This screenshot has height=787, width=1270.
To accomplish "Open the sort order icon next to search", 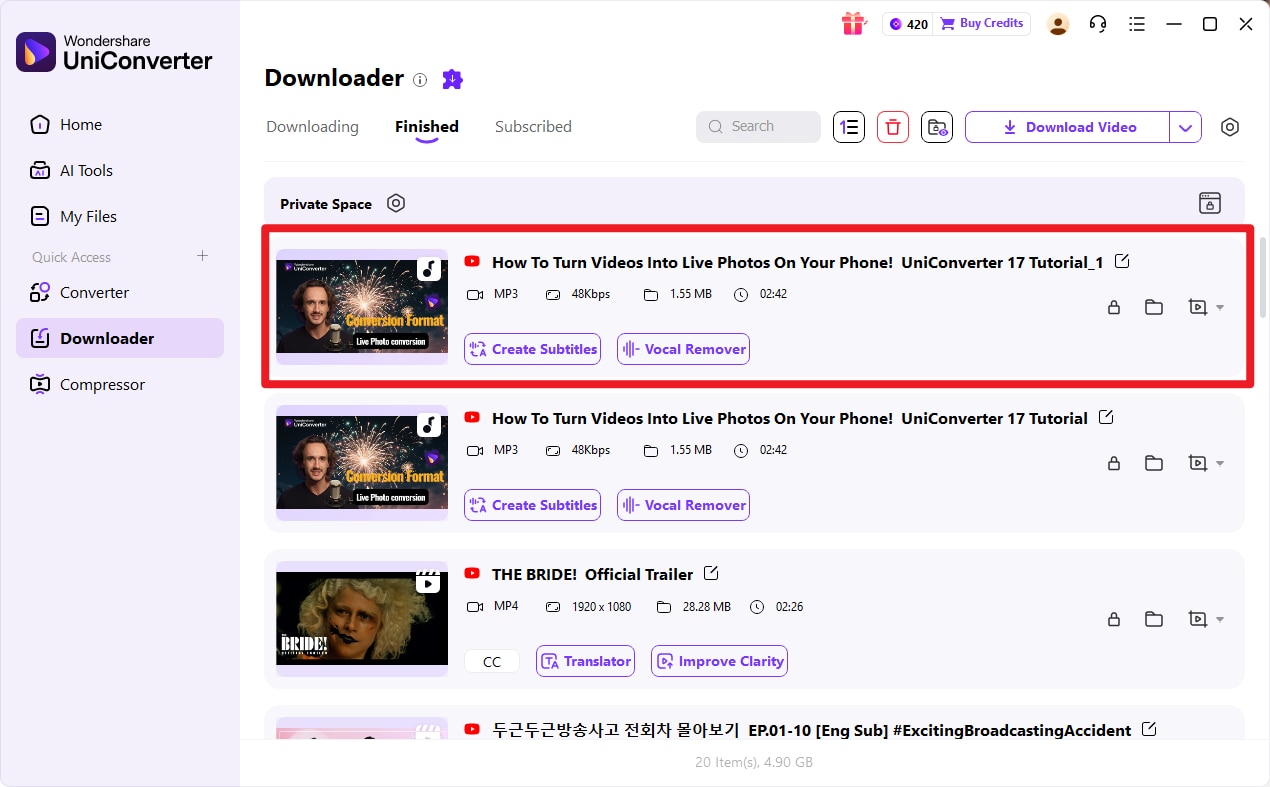I will tap(848, 126).
